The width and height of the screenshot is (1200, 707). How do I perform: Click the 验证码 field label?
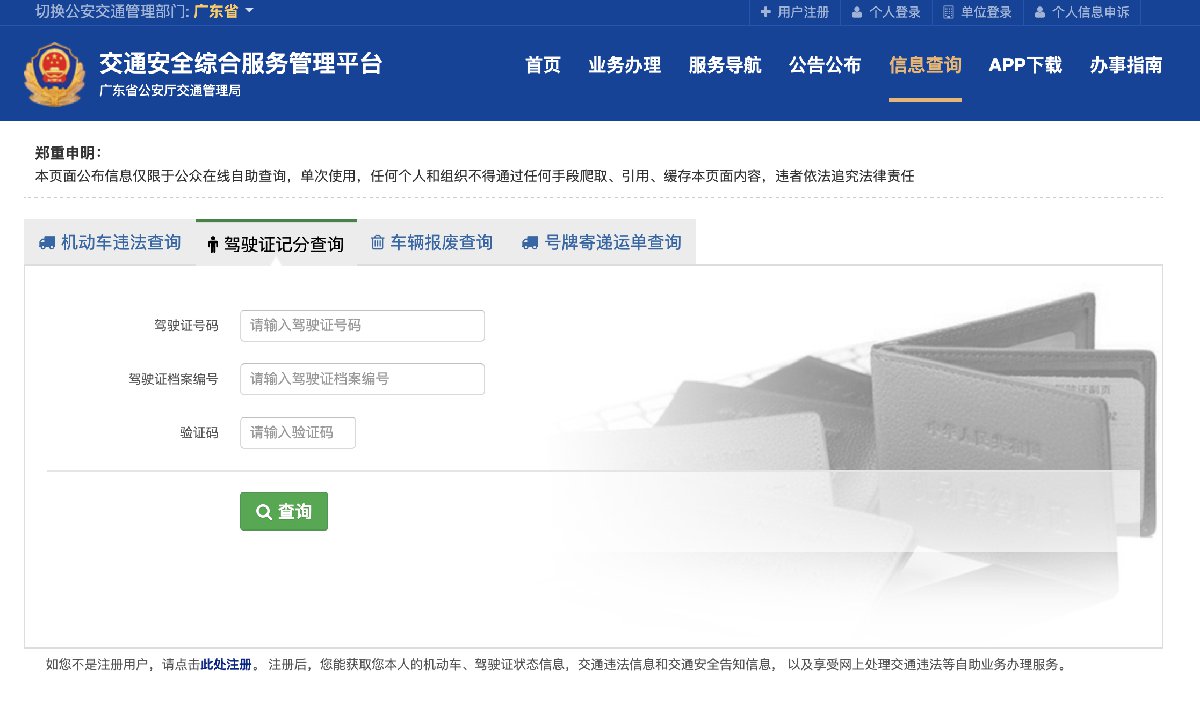(x=199, y=433)
